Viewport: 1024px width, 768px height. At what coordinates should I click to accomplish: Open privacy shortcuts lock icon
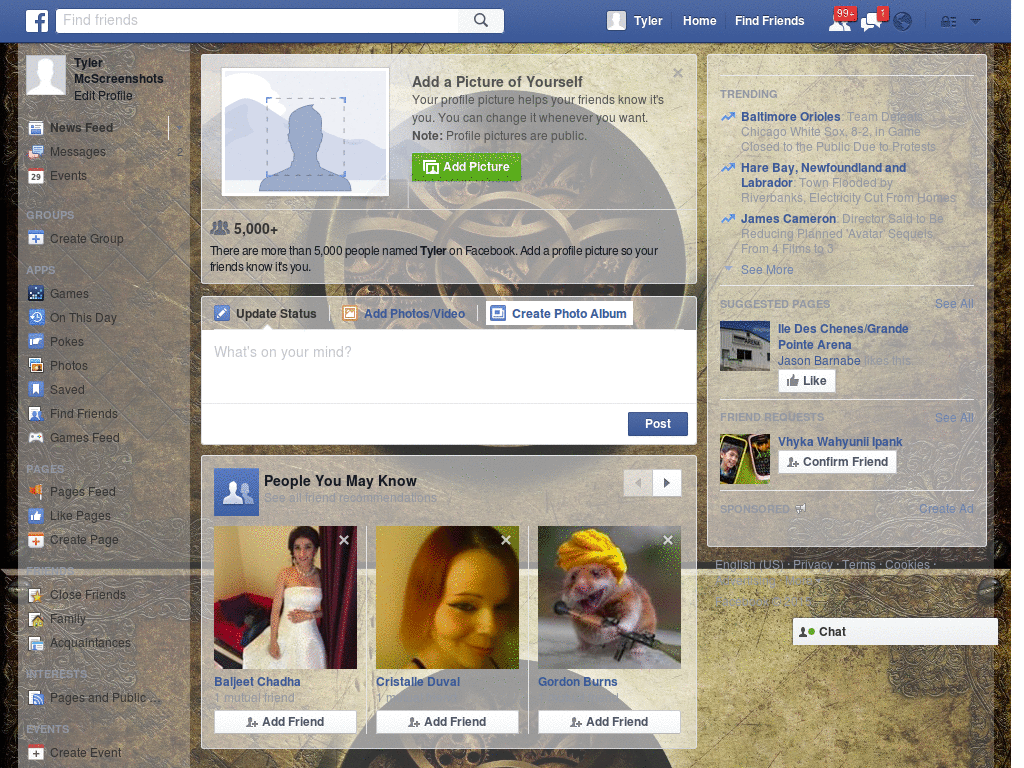[x=948, y=22]
